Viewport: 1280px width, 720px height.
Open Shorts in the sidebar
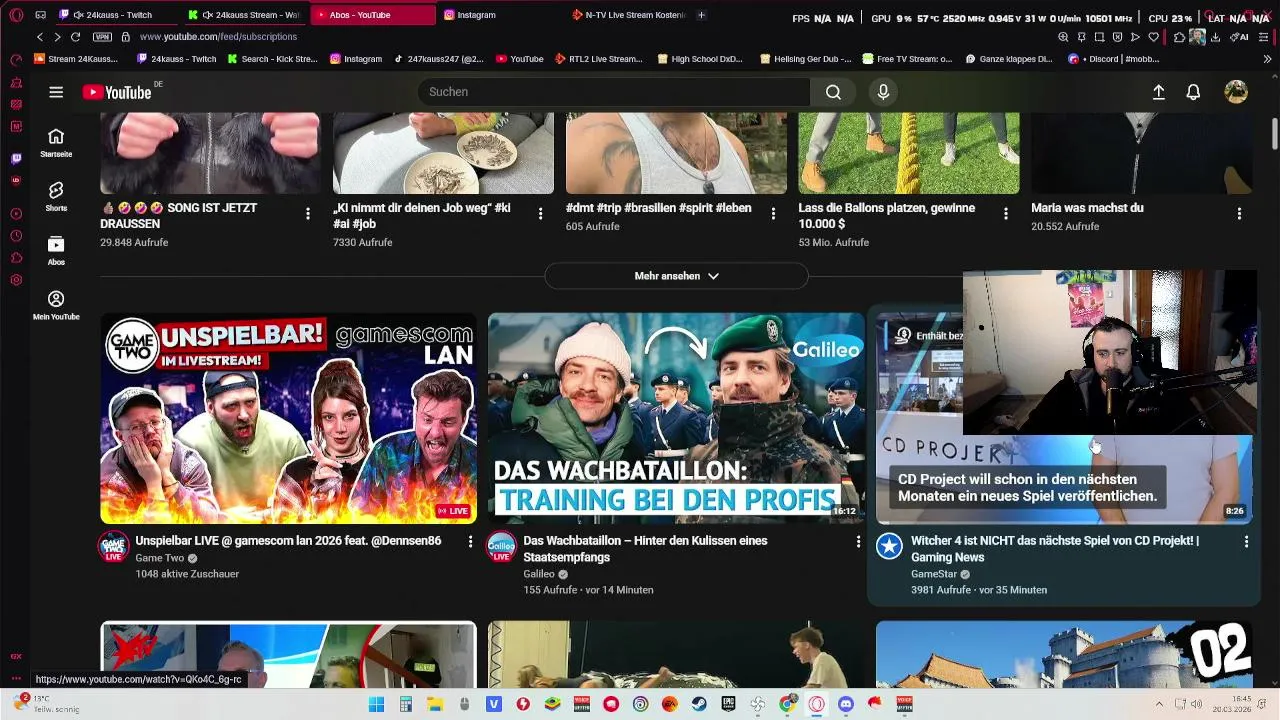click(x=56, y=196)
